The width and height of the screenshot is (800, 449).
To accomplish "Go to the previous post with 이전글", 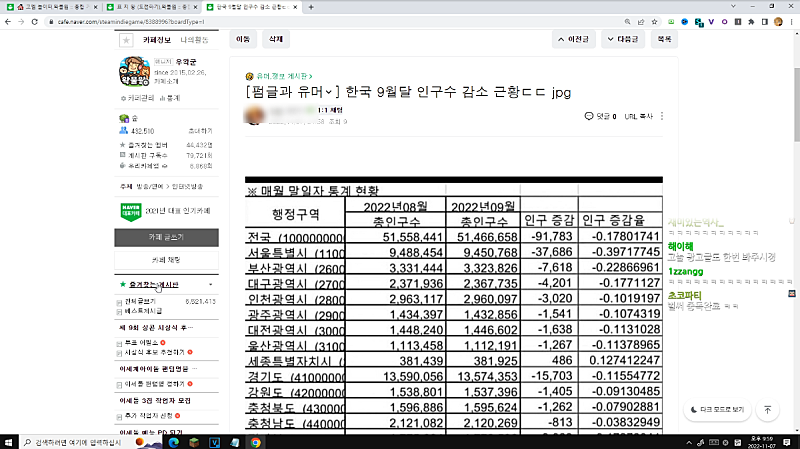I will [575, 40].
